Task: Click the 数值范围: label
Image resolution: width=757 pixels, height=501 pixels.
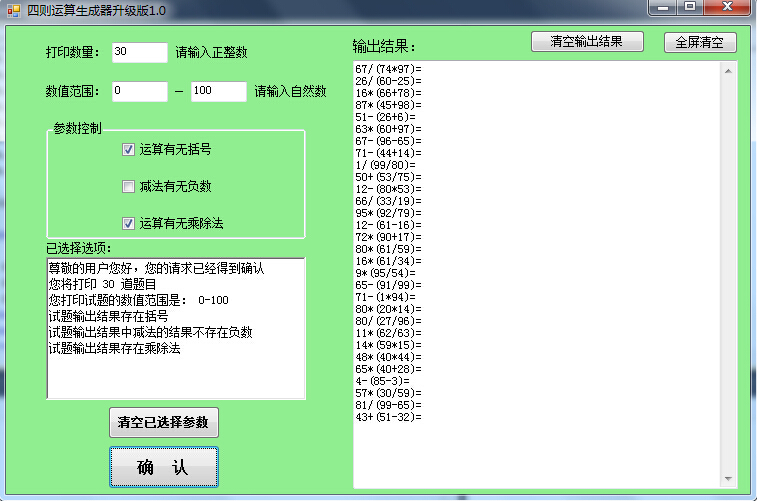Action: tap(73, 91)
